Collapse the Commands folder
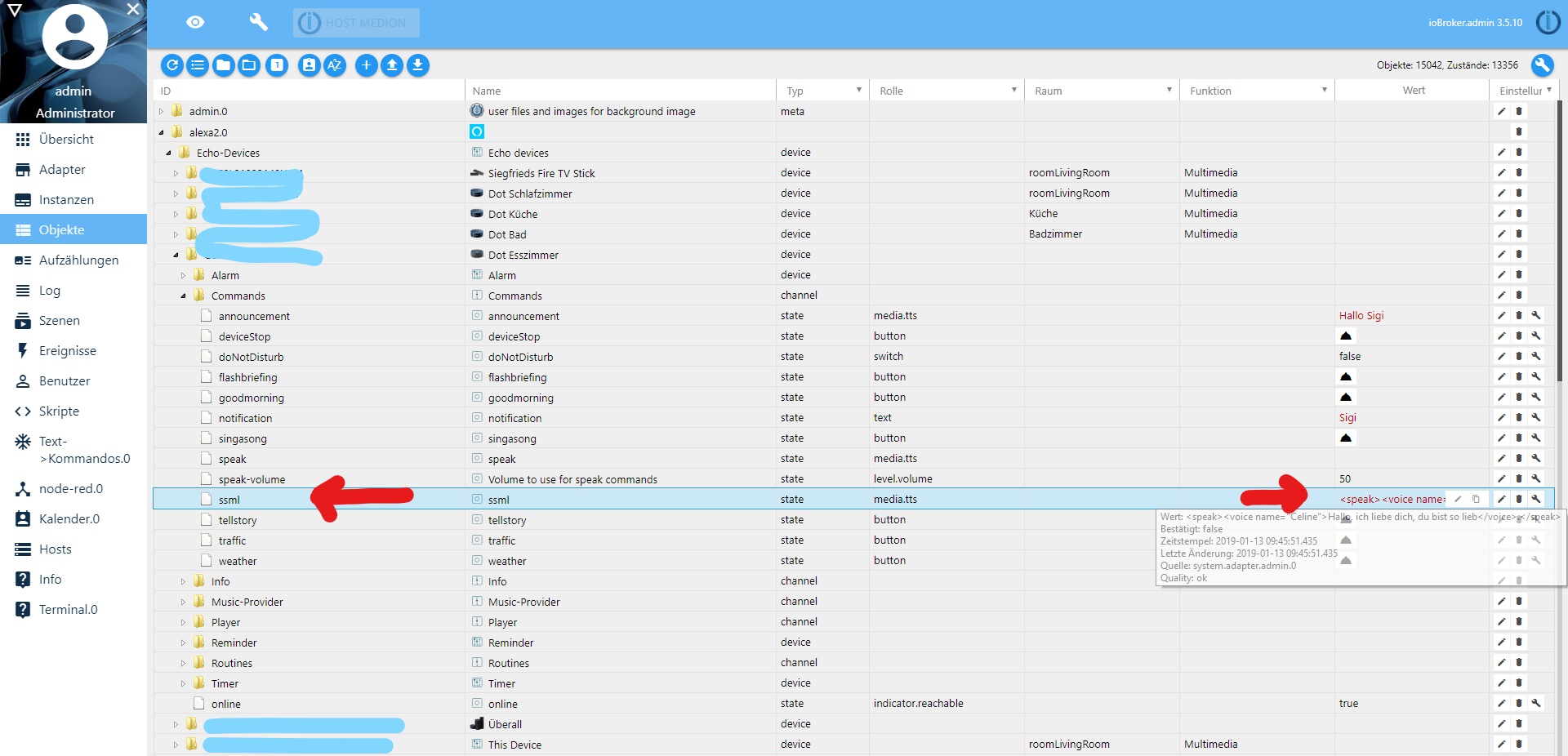Screen dimensions: 1568x756 183,296
